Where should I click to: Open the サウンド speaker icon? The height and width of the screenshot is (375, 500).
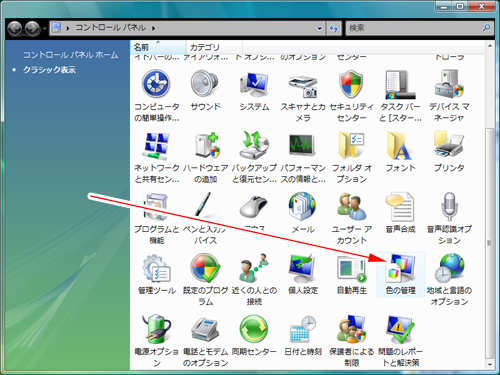205,84
